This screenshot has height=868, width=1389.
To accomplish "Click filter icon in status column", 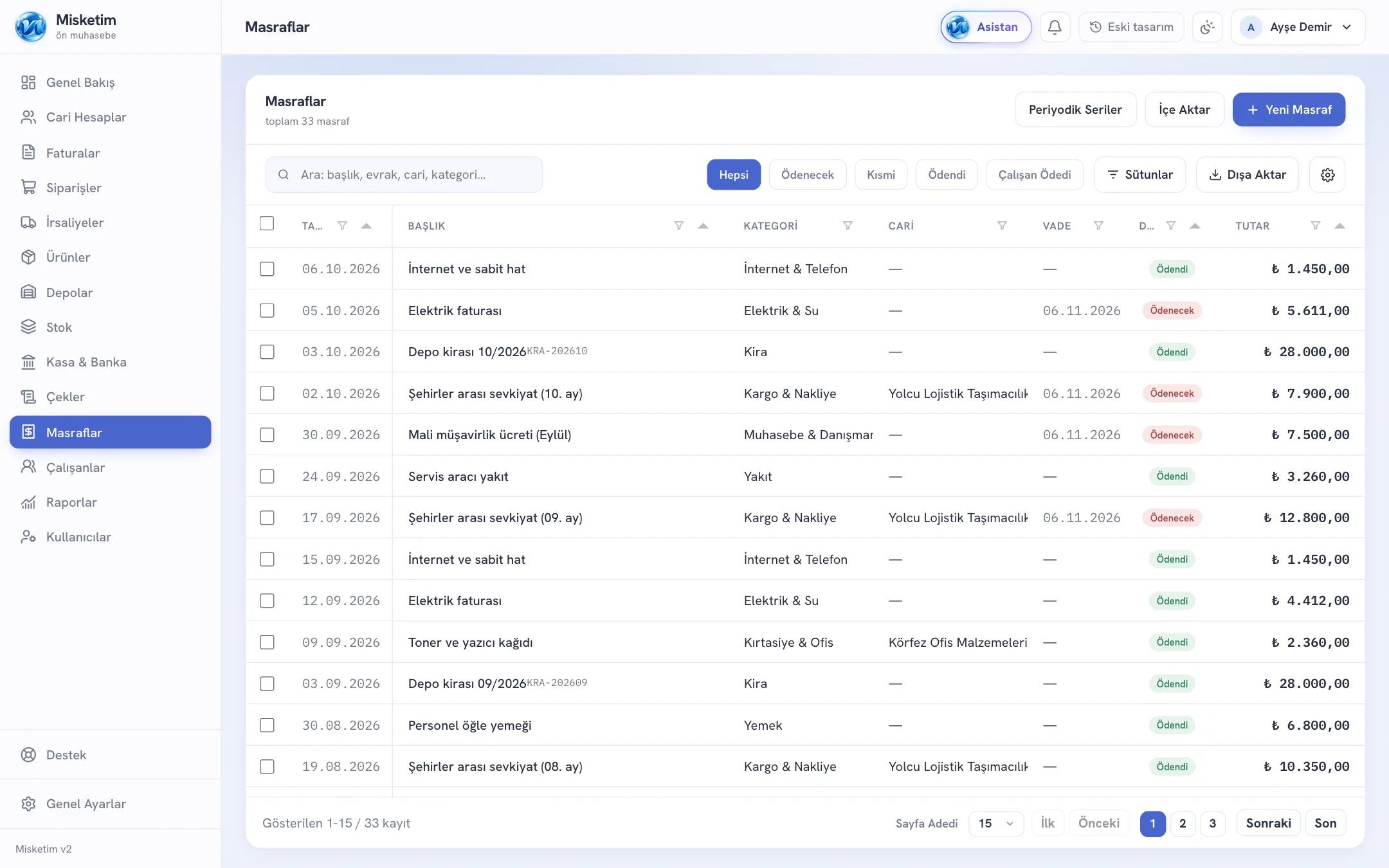I will click(x=1171, y=226).
